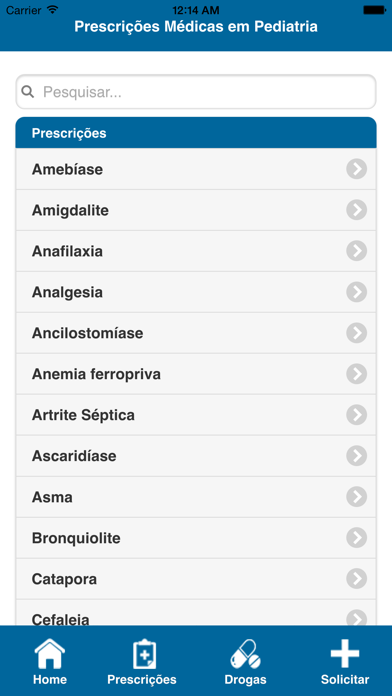Screen dimensions: 392x696
Task: Open the Analgesia prescription
Action: 196,292
